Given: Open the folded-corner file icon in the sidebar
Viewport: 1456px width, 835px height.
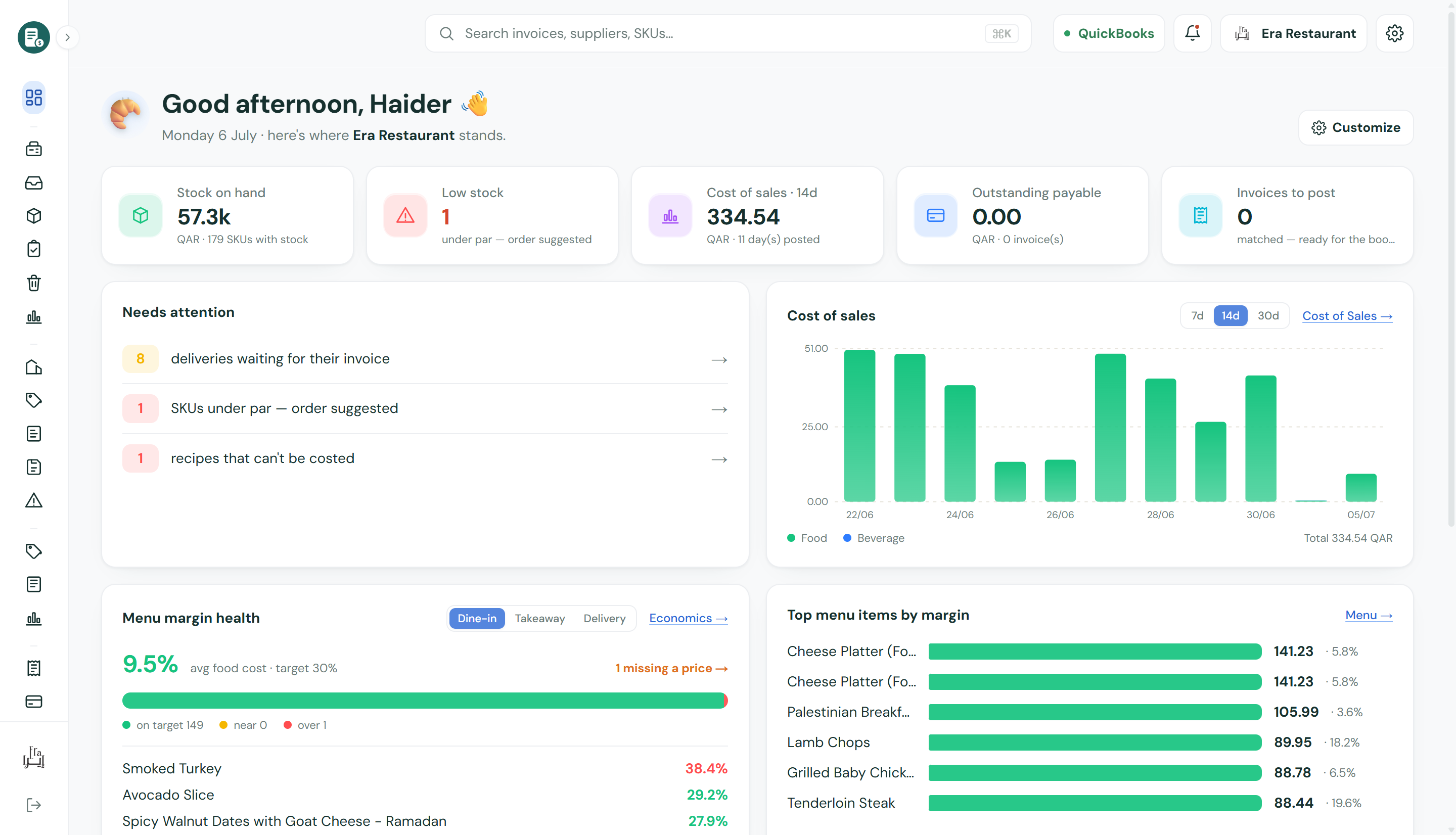Looking at the screenshot, I should (34, 468).
